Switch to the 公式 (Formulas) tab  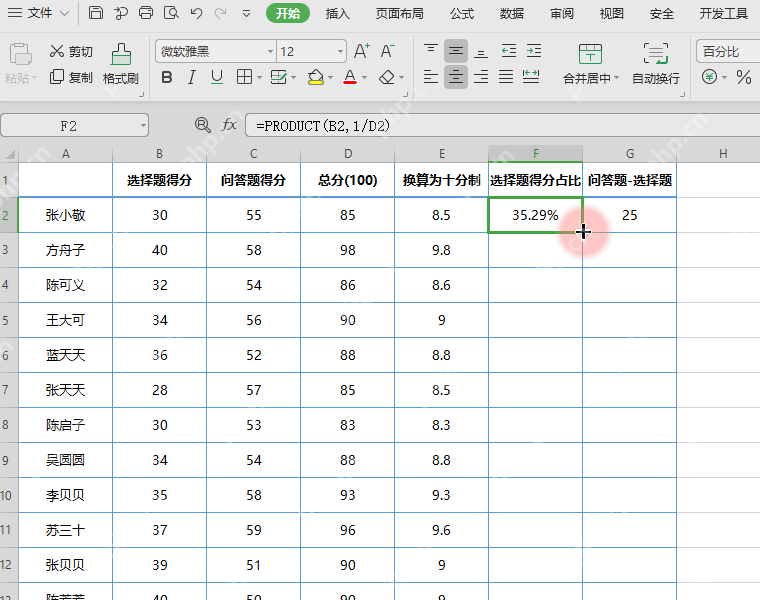tap(461, 14)
